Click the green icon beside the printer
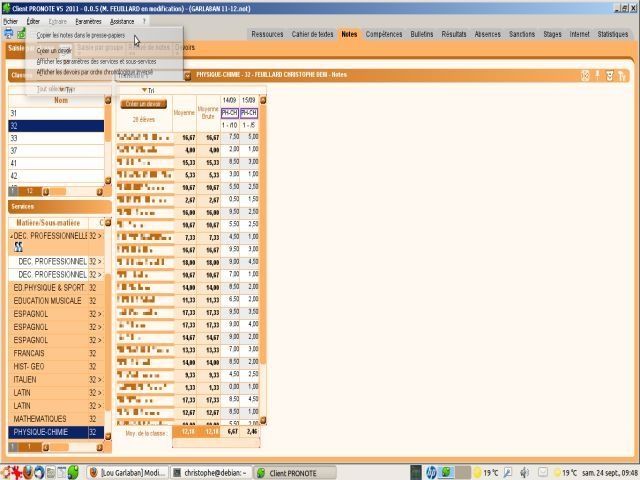The image size is (640, 480). point(21,33)
